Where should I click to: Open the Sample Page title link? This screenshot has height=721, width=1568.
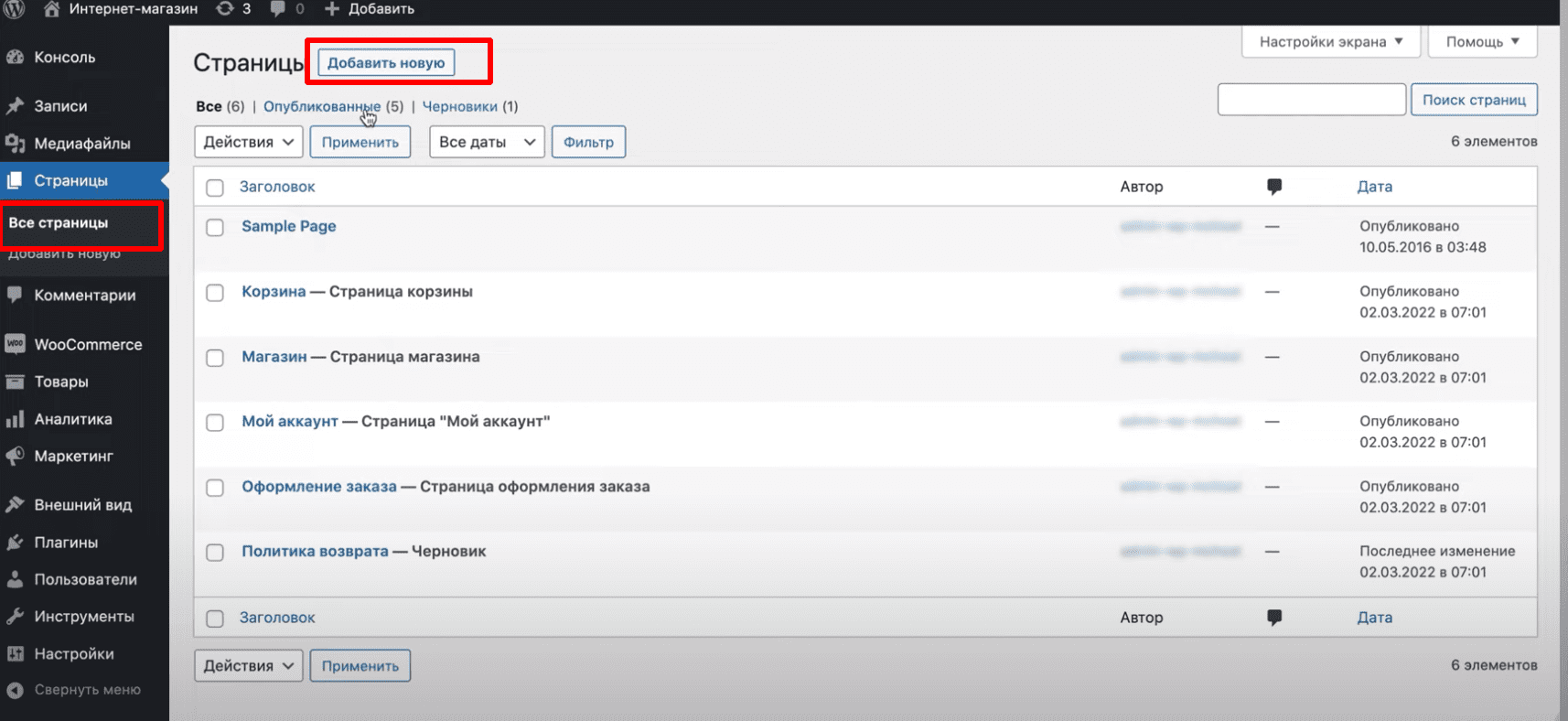coord(289,226)
